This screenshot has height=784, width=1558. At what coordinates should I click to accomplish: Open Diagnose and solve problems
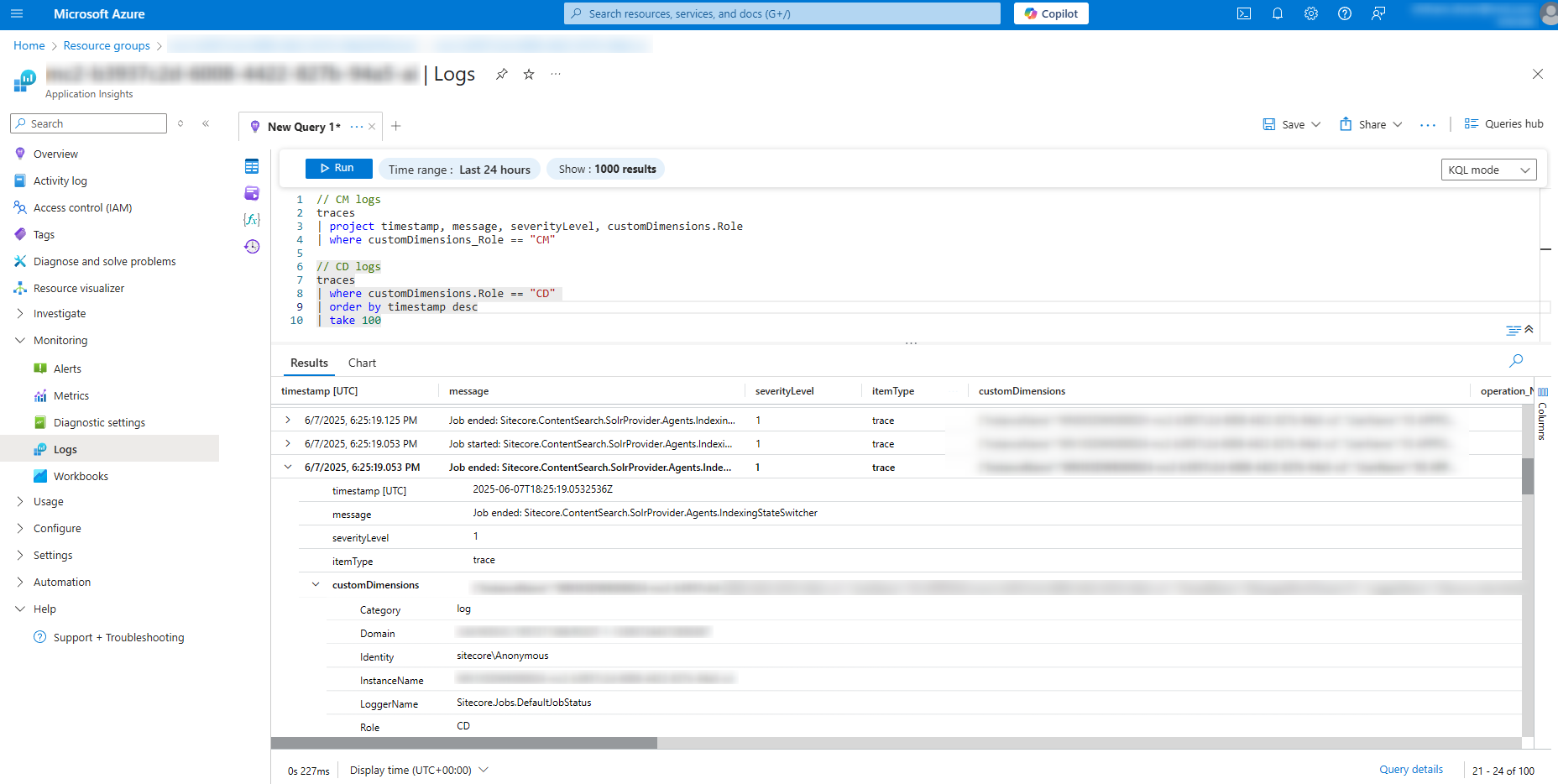coord(104,261)
